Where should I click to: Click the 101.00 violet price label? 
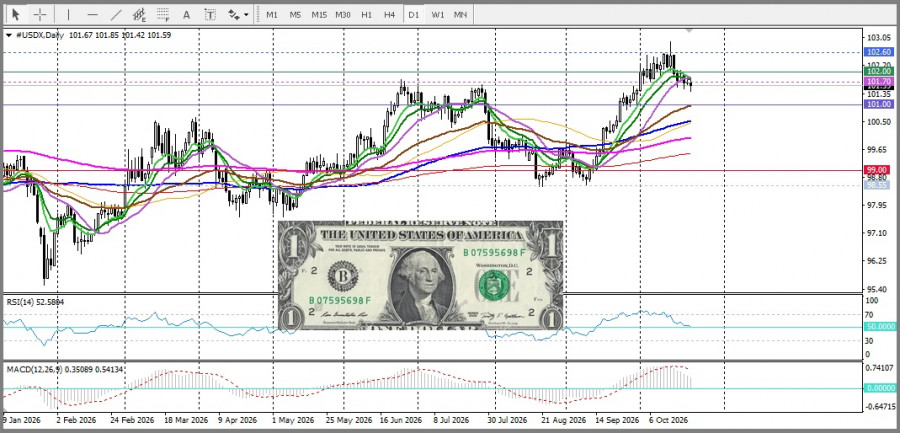coord(879,104)
